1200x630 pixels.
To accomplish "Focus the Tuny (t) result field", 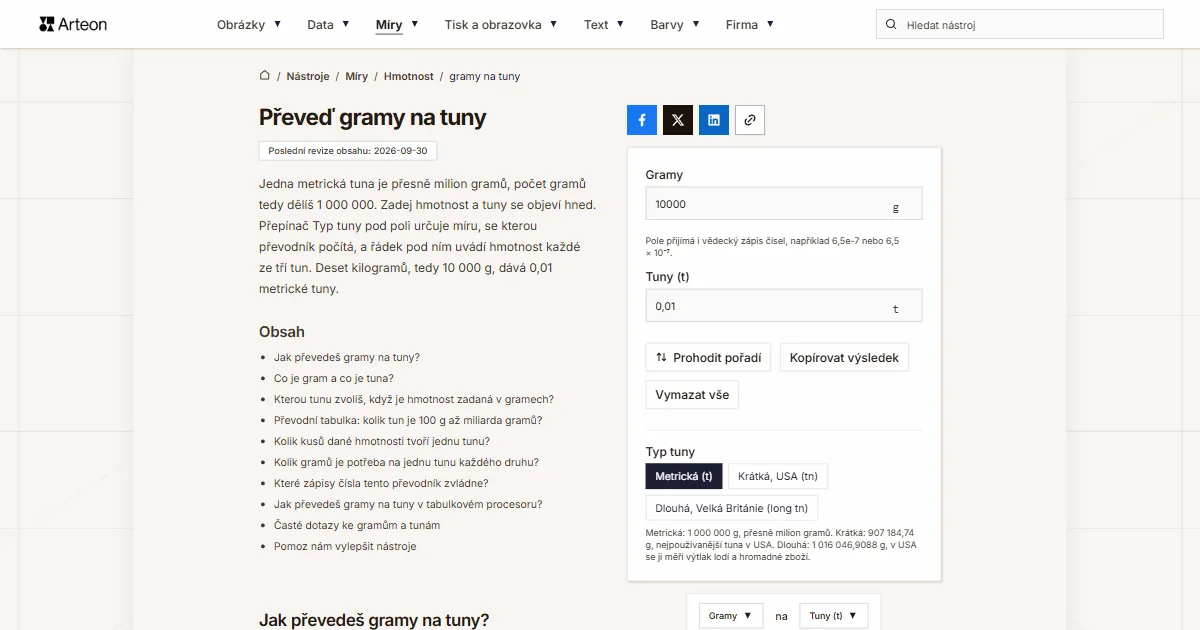I will pyautogui.click(x=784, y=306).
